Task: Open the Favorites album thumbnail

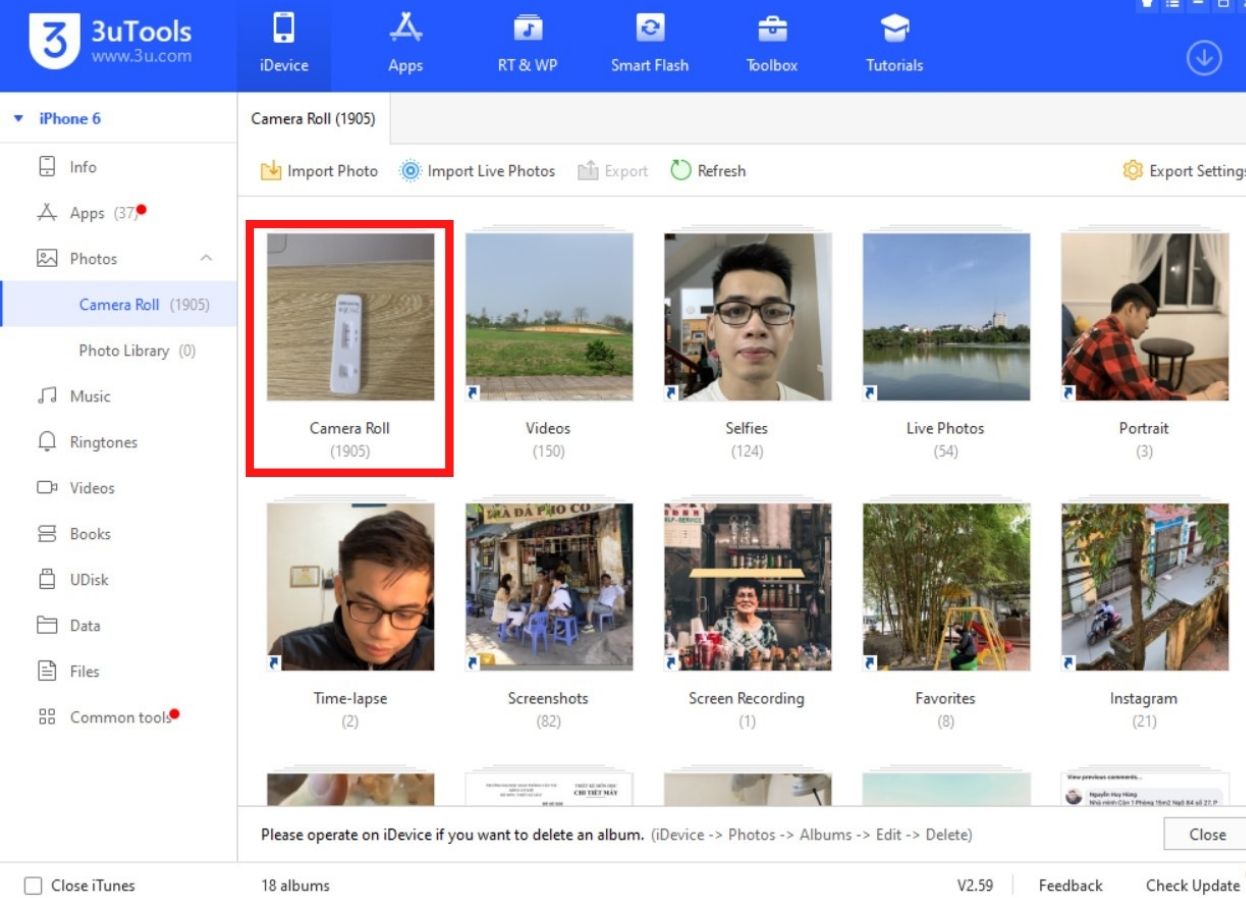Action: tap(946, 587)
